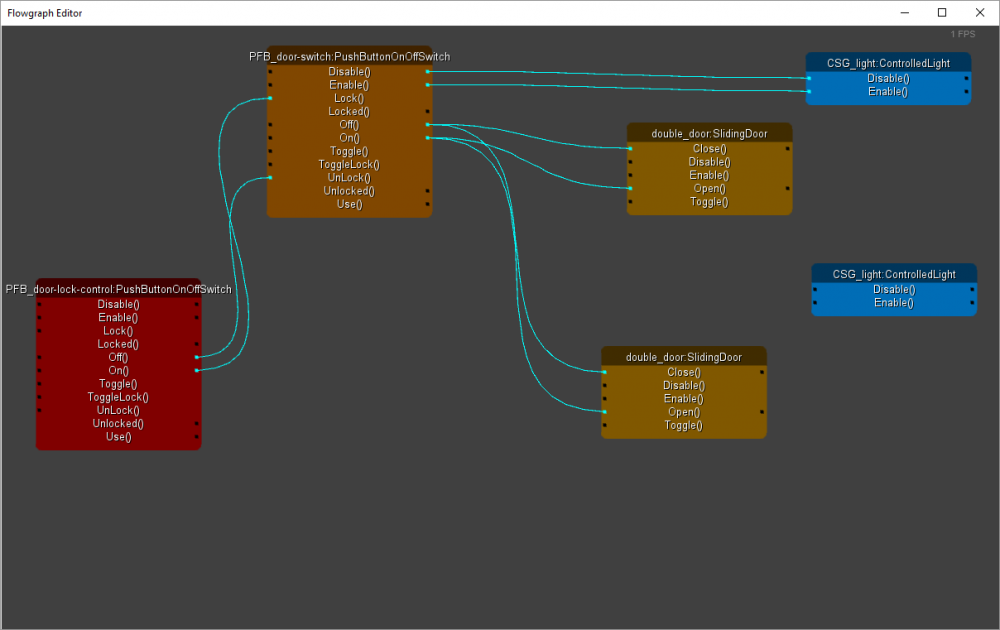Click ToggleLock() label in PFB_door-switch node

349,164
